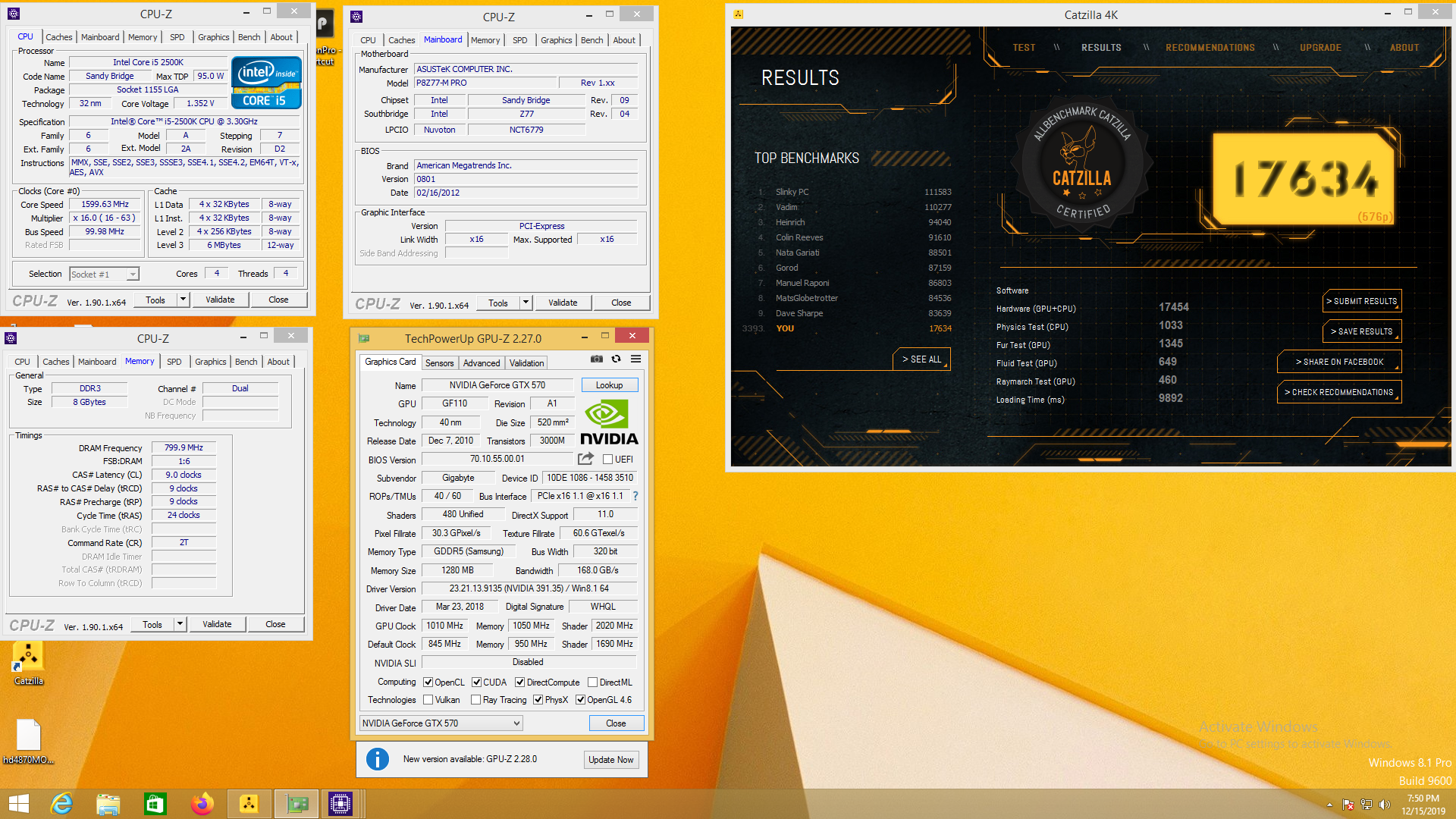Image resolution: width=1456 pixels, height=819 pixels.
Task: Toggle the Vulkan checkbox
Action: pyautogui.click(x=428, y=700)
